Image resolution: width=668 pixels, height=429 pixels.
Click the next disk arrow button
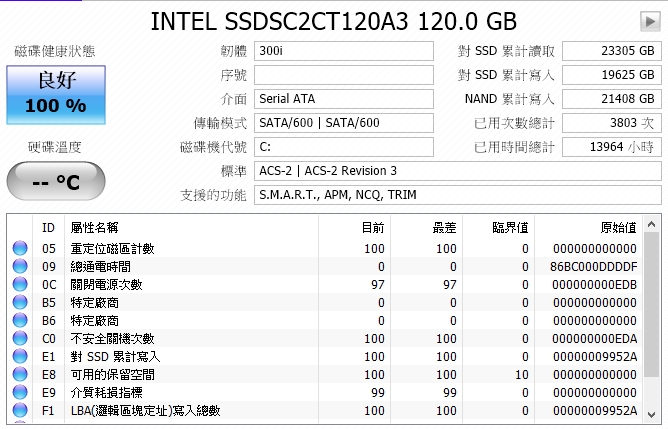(650, 21)
